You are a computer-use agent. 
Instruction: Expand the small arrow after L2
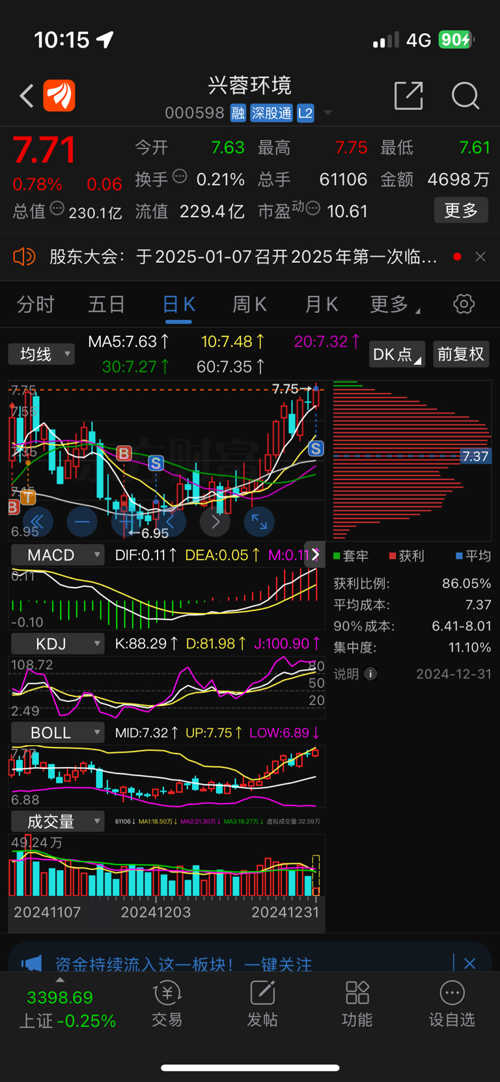point(328,114)
